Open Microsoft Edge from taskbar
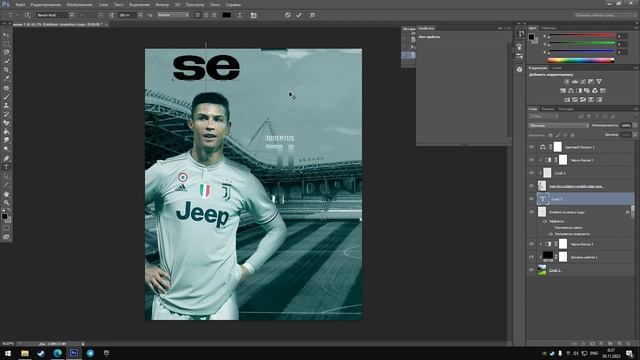The image size is (640, 360). coord(58,353)
